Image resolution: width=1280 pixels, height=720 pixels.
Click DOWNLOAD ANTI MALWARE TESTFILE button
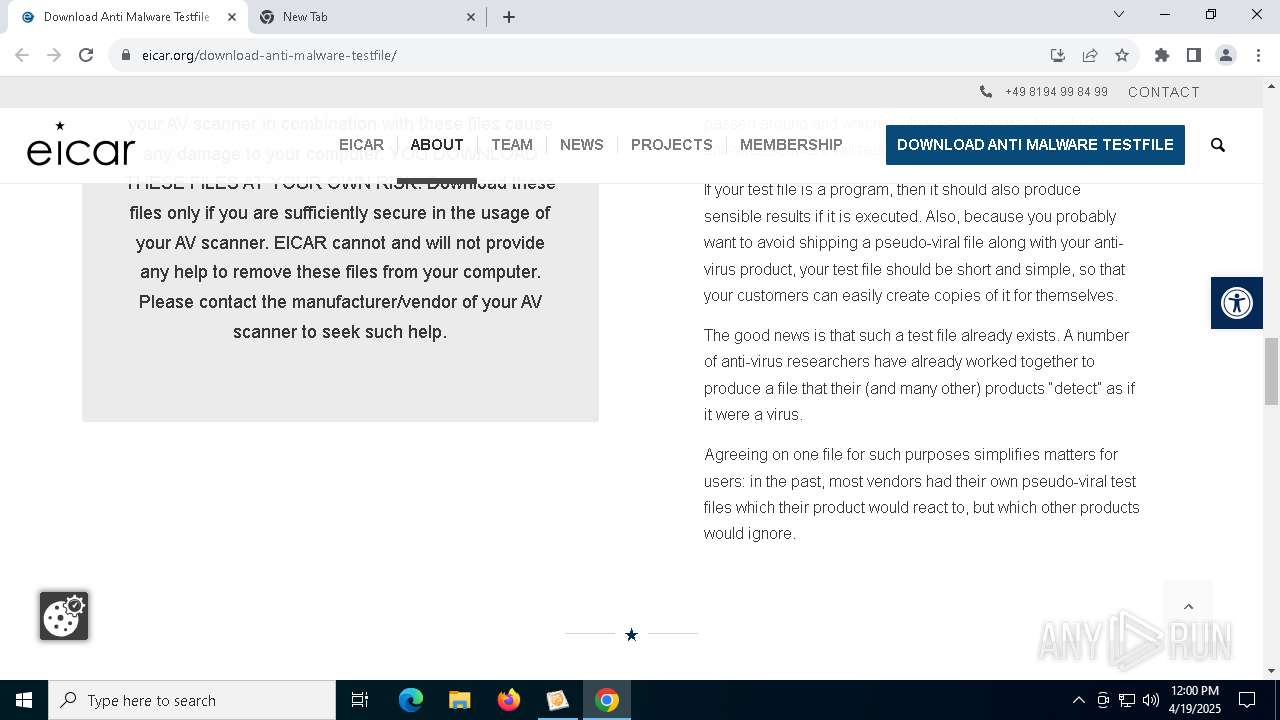[1035, 145]
